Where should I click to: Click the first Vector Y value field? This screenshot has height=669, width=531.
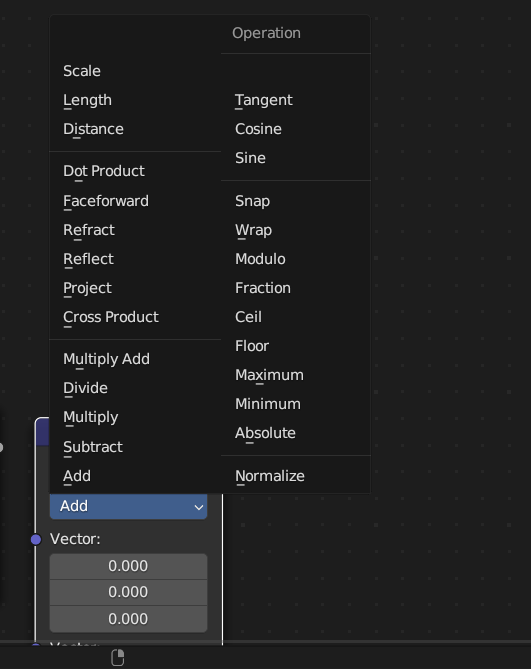[x=128, y=592]
